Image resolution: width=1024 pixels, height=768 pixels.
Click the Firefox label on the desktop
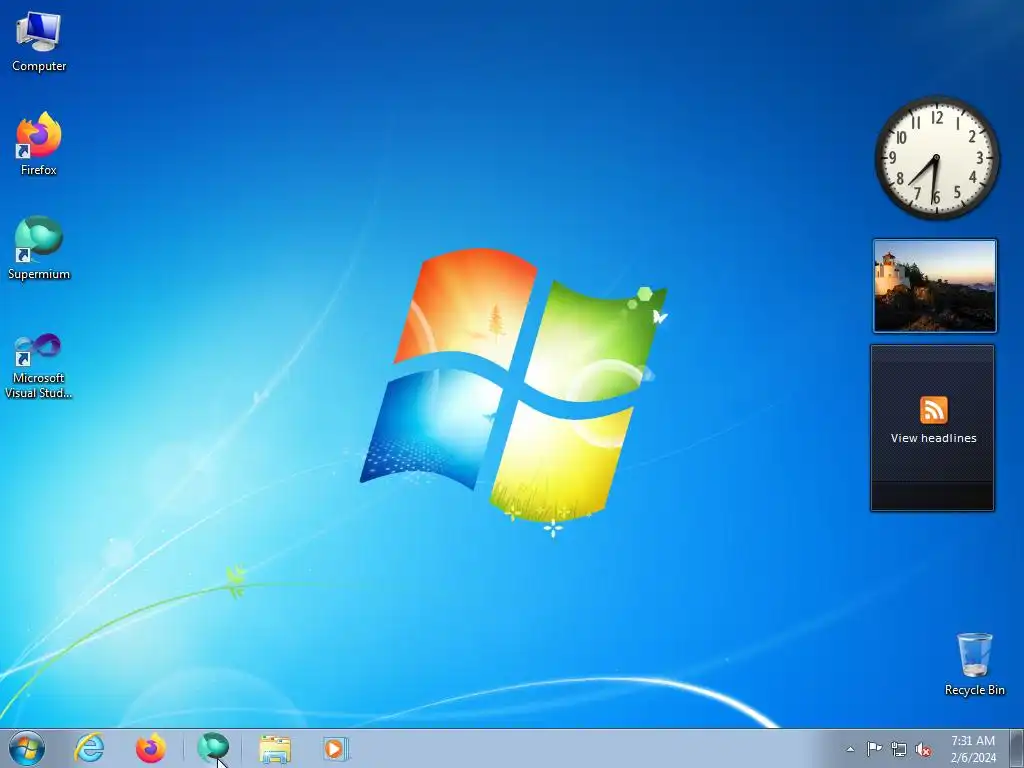pos(39,170)
